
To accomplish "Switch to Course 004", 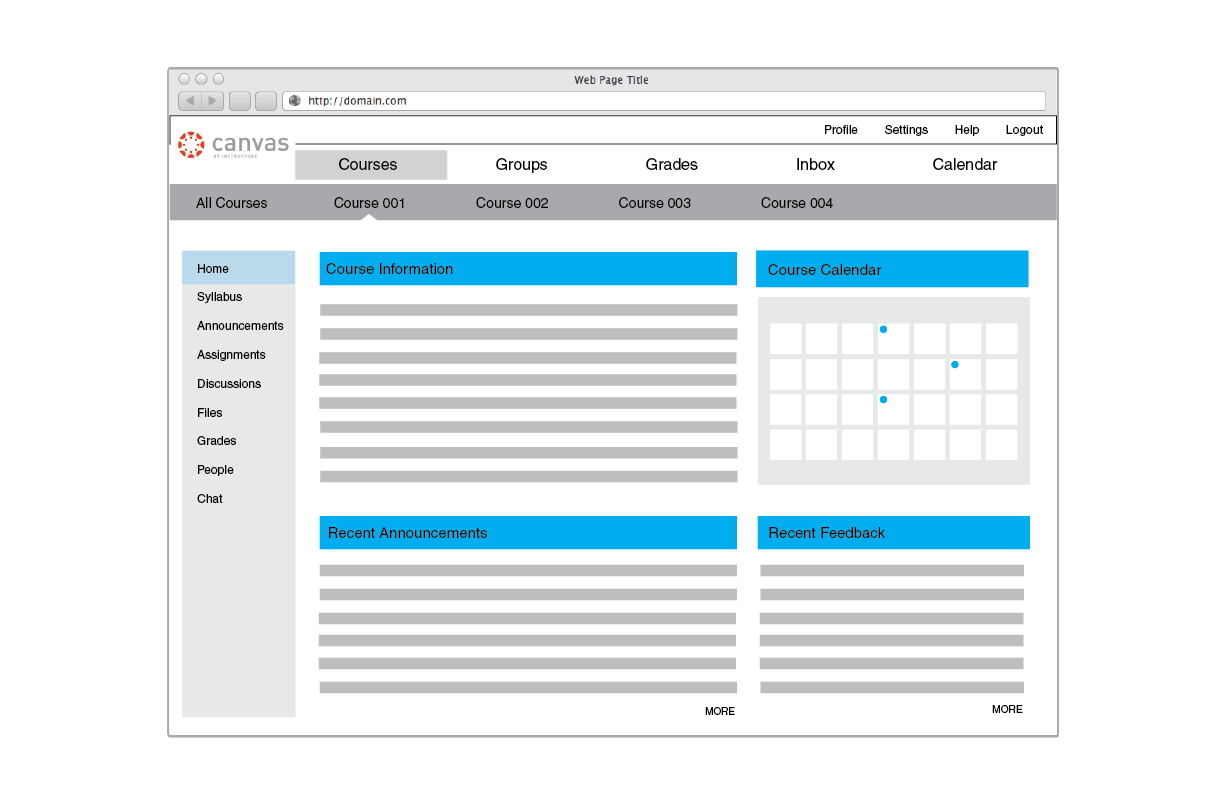I will pyautogui.click(x=797, y=203).
